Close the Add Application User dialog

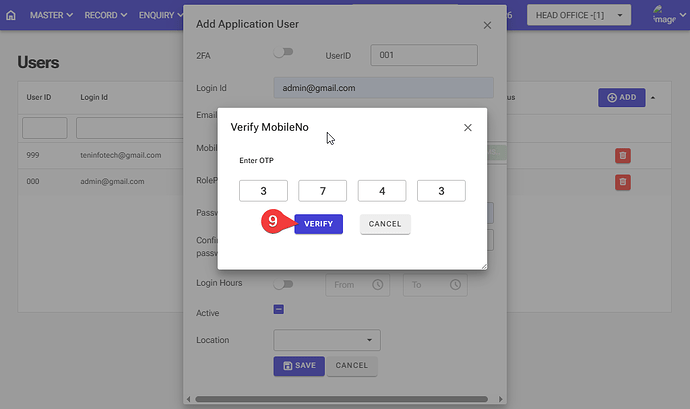point(487,24)
